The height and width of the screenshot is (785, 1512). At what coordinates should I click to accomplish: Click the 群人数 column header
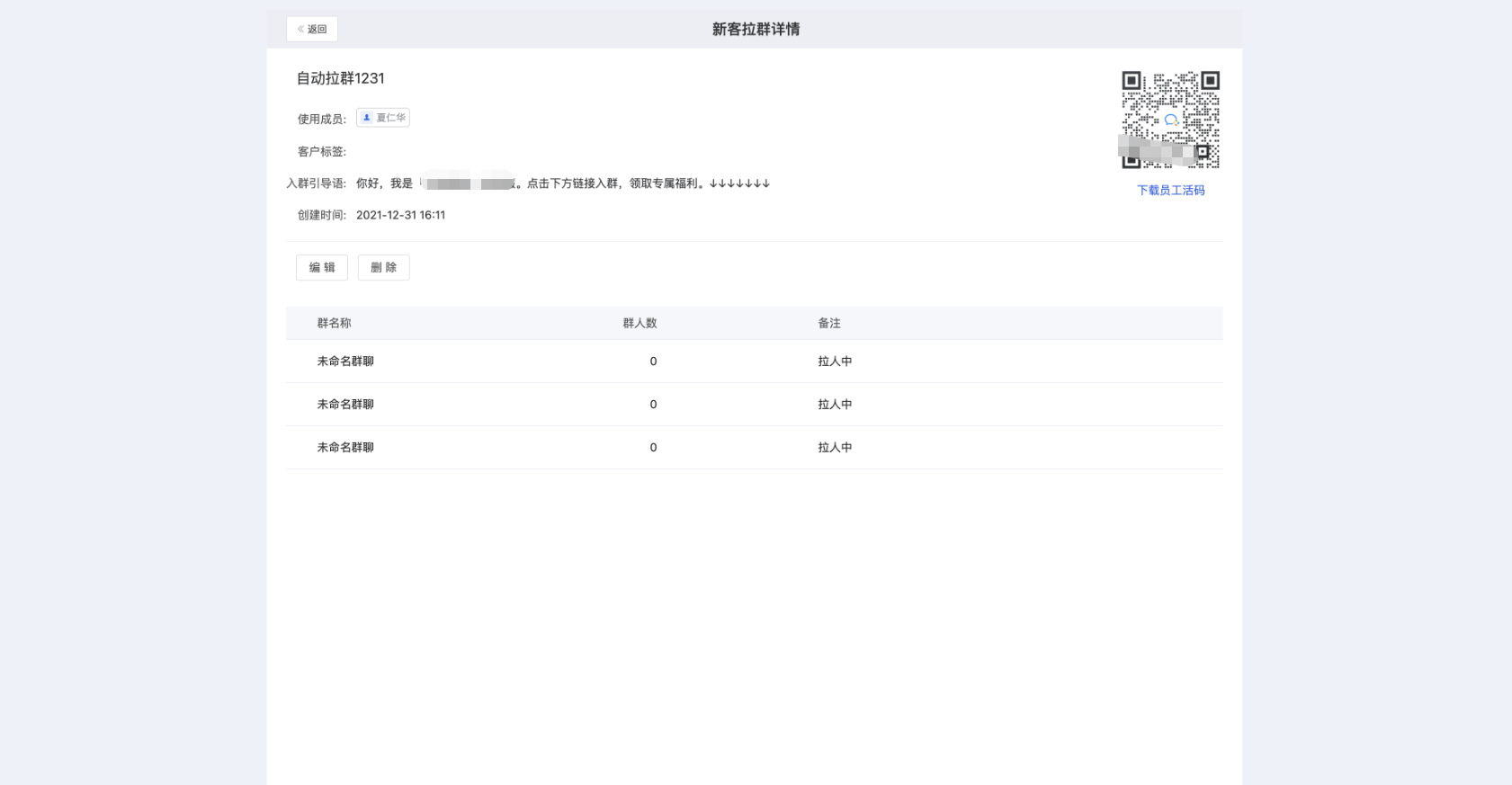coord(640,323)
